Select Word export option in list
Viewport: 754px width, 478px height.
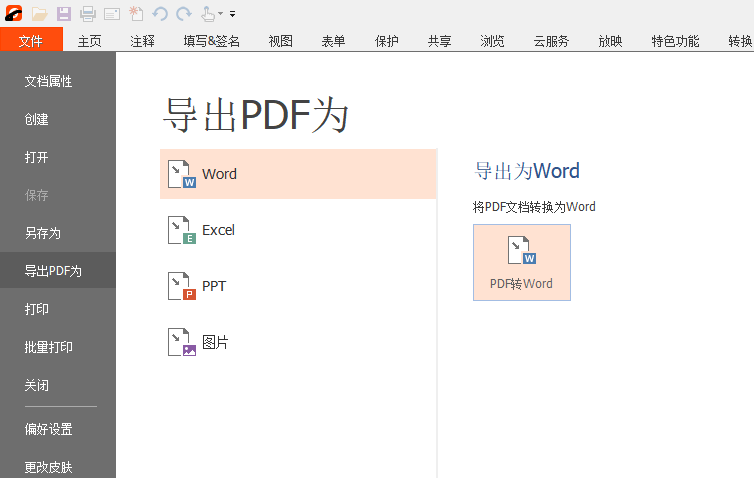298,174
